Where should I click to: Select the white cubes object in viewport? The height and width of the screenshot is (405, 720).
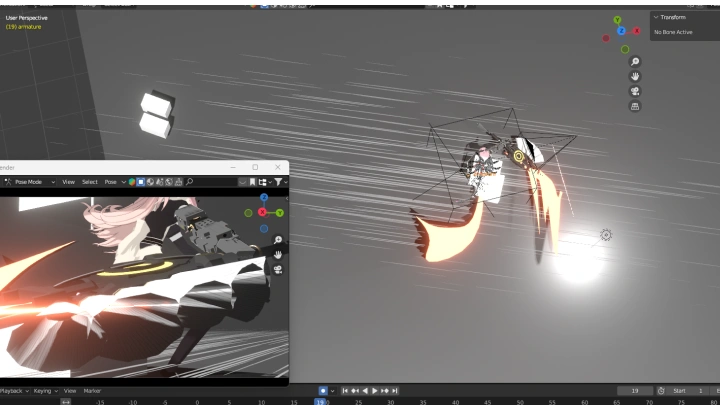(157, 114)
